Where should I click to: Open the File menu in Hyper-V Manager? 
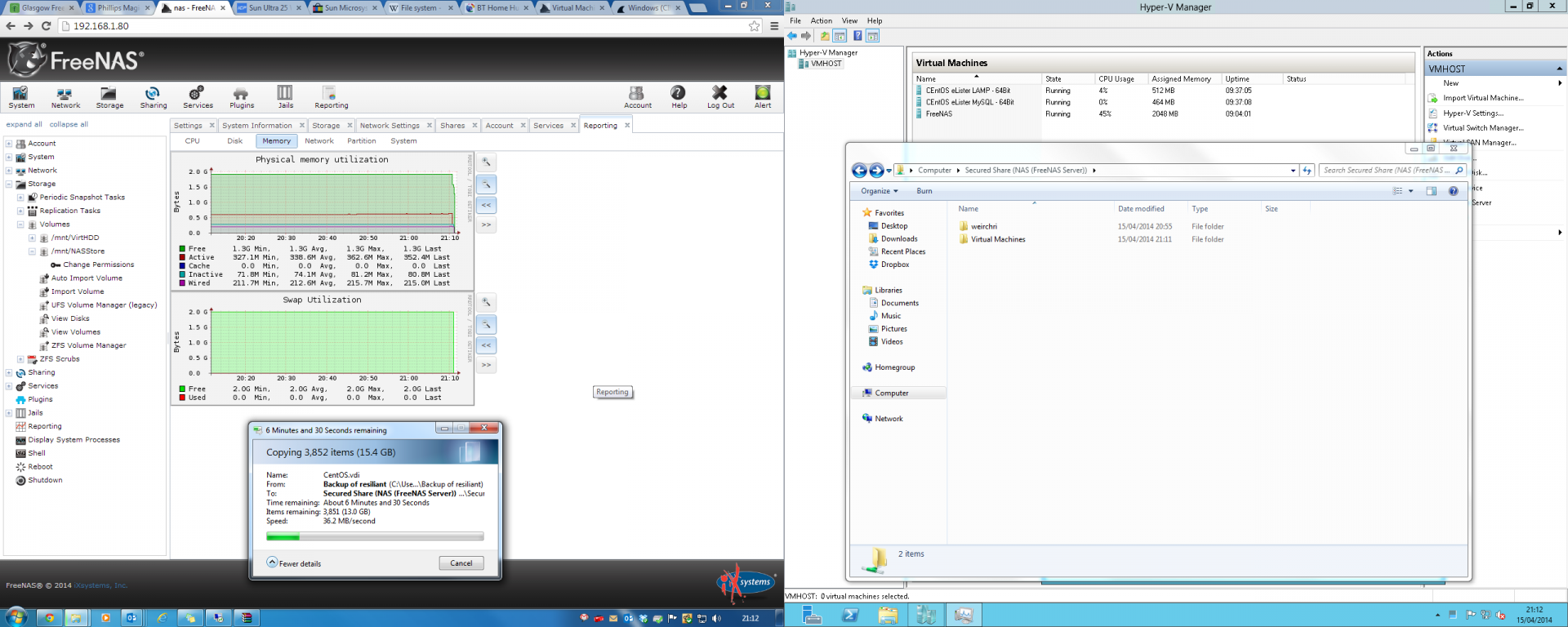[795, 21]
